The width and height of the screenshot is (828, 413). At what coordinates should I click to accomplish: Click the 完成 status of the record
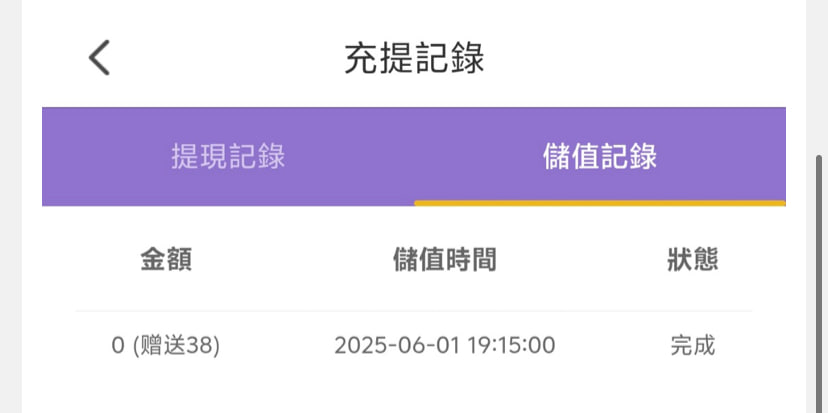pyautogui.click(x=692, y=346)
